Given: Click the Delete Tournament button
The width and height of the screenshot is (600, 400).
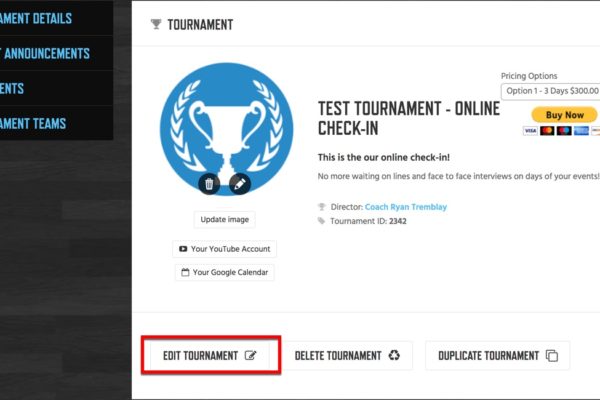Looking at the screenshot, I should click(x=347, y=356).
